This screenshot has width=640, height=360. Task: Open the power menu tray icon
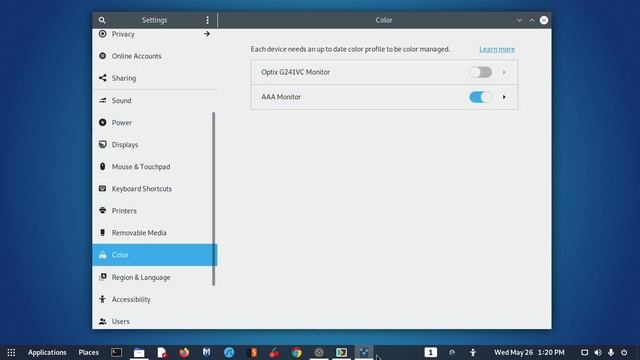(624, 352)
